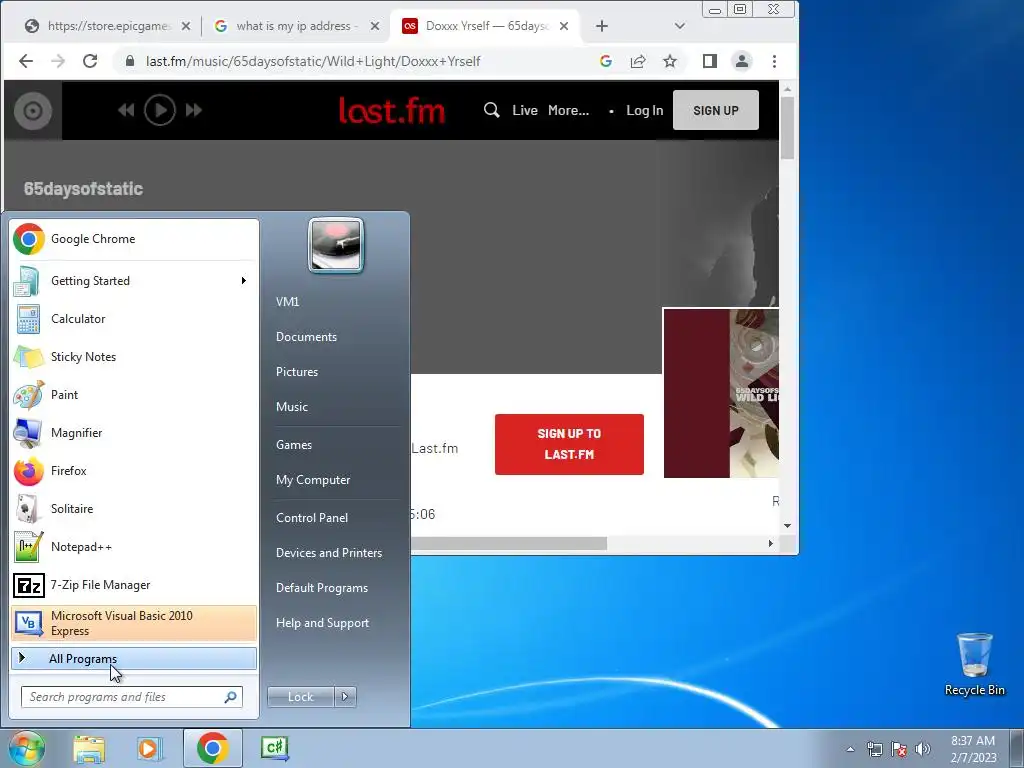Click Log In on last.fm
The height and width of the screenshot is (768, 1024).
(645, 110)
